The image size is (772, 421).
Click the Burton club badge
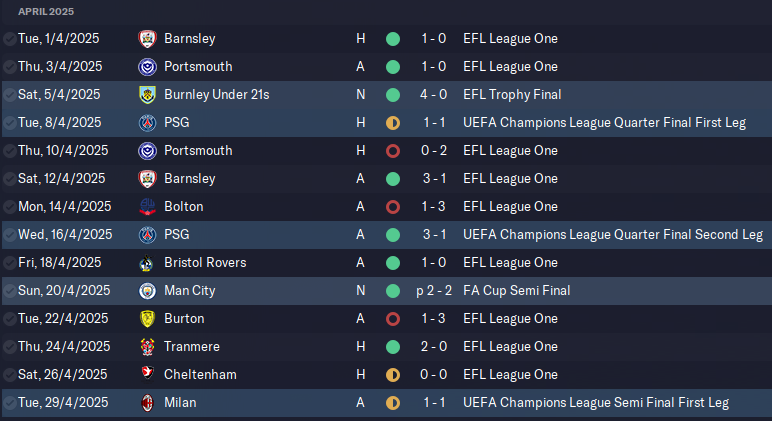pos(148,319)
